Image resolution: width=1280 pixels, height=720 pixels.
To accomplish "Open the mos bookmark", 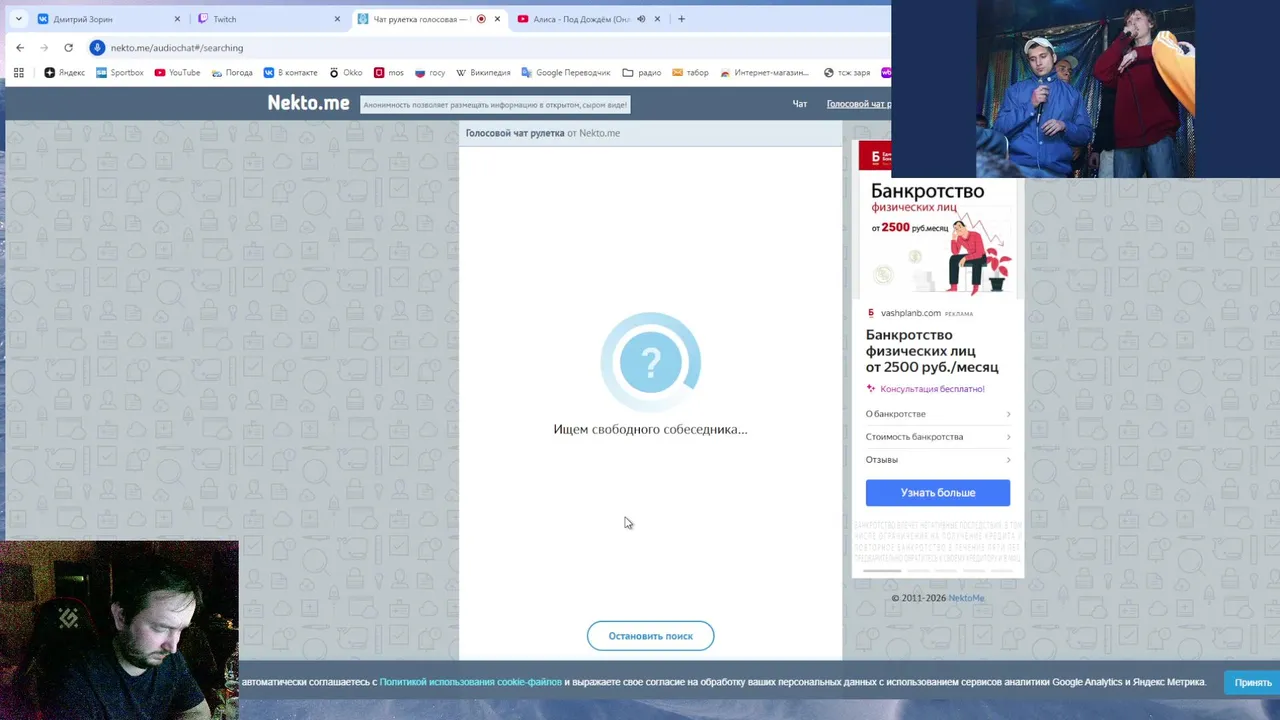I will click(x=389, y=73).
